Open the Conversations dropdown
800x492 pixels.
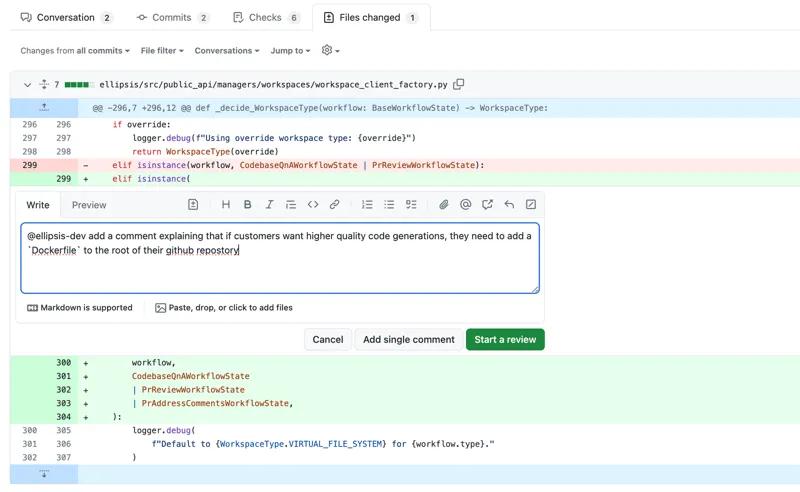pyautogui.click(x=227, y=51)
